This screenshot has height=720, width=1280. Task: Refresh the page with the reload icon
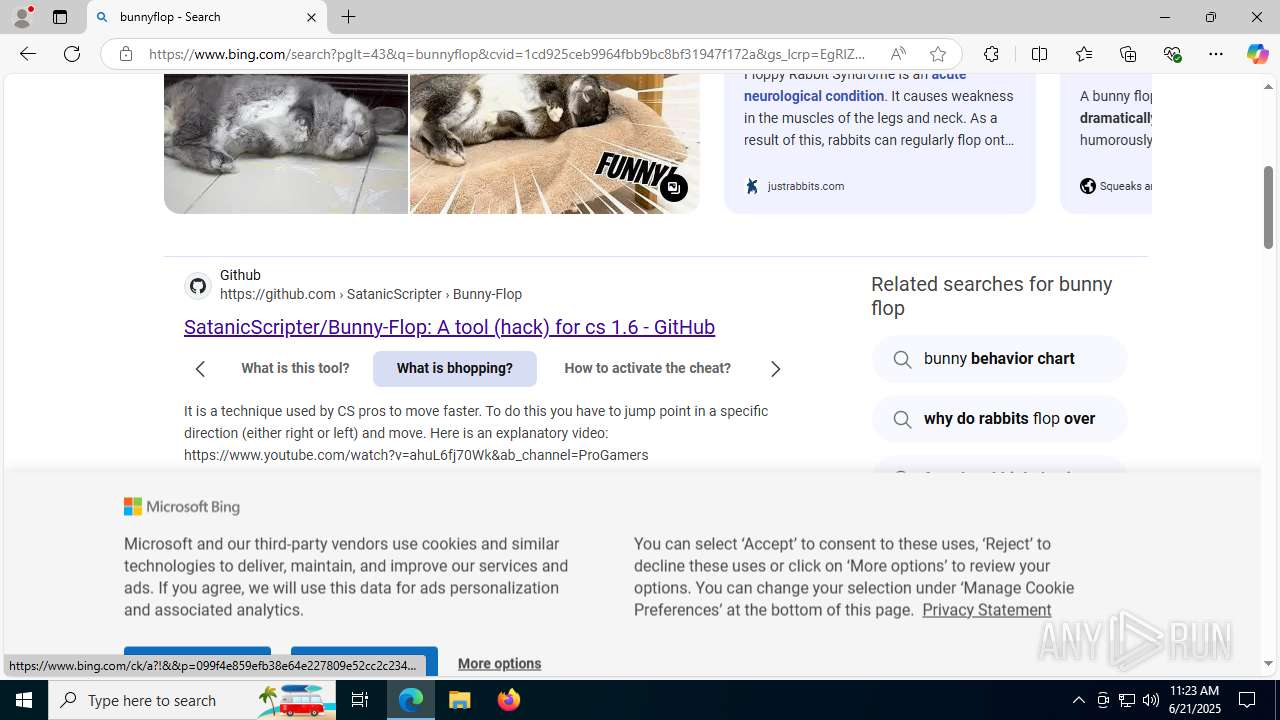click(72, 54)
